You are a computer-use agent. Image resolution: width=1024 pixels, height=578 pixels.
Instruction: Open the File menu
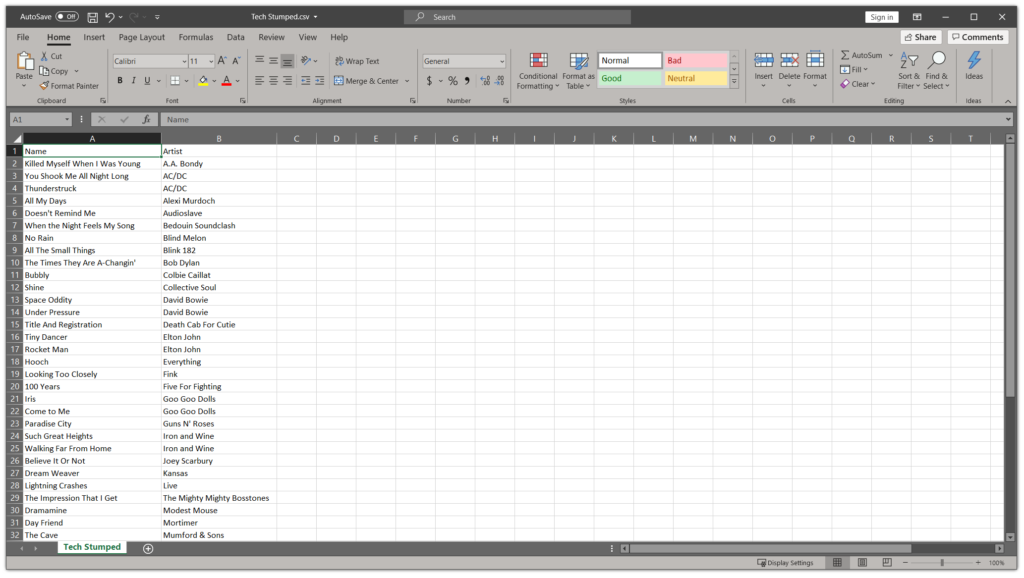pyautogui.click(x=23, y=37)
